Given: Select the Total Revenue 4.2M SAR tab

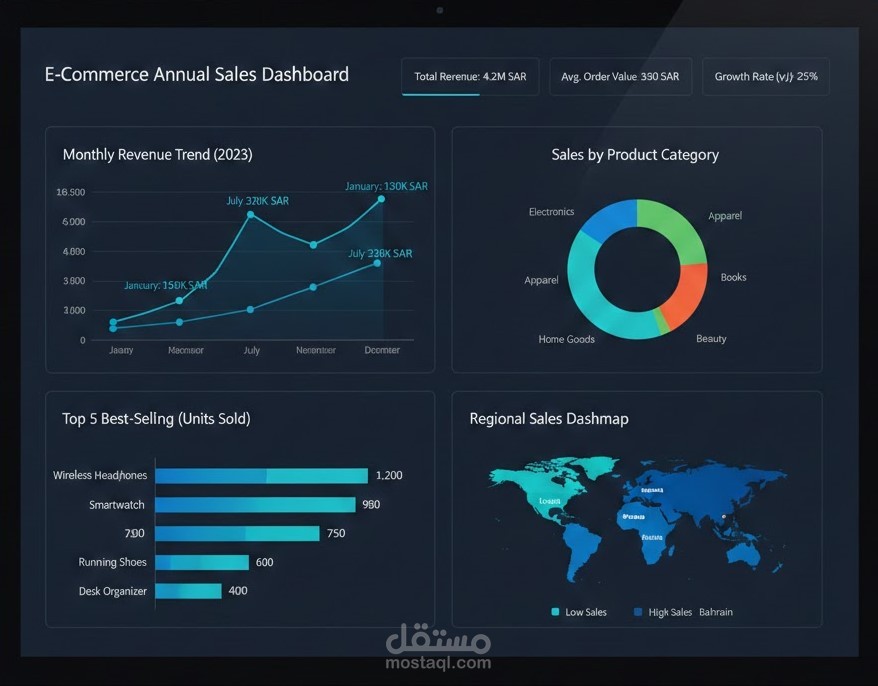Looking at the screenshot, I should [469, 76].
